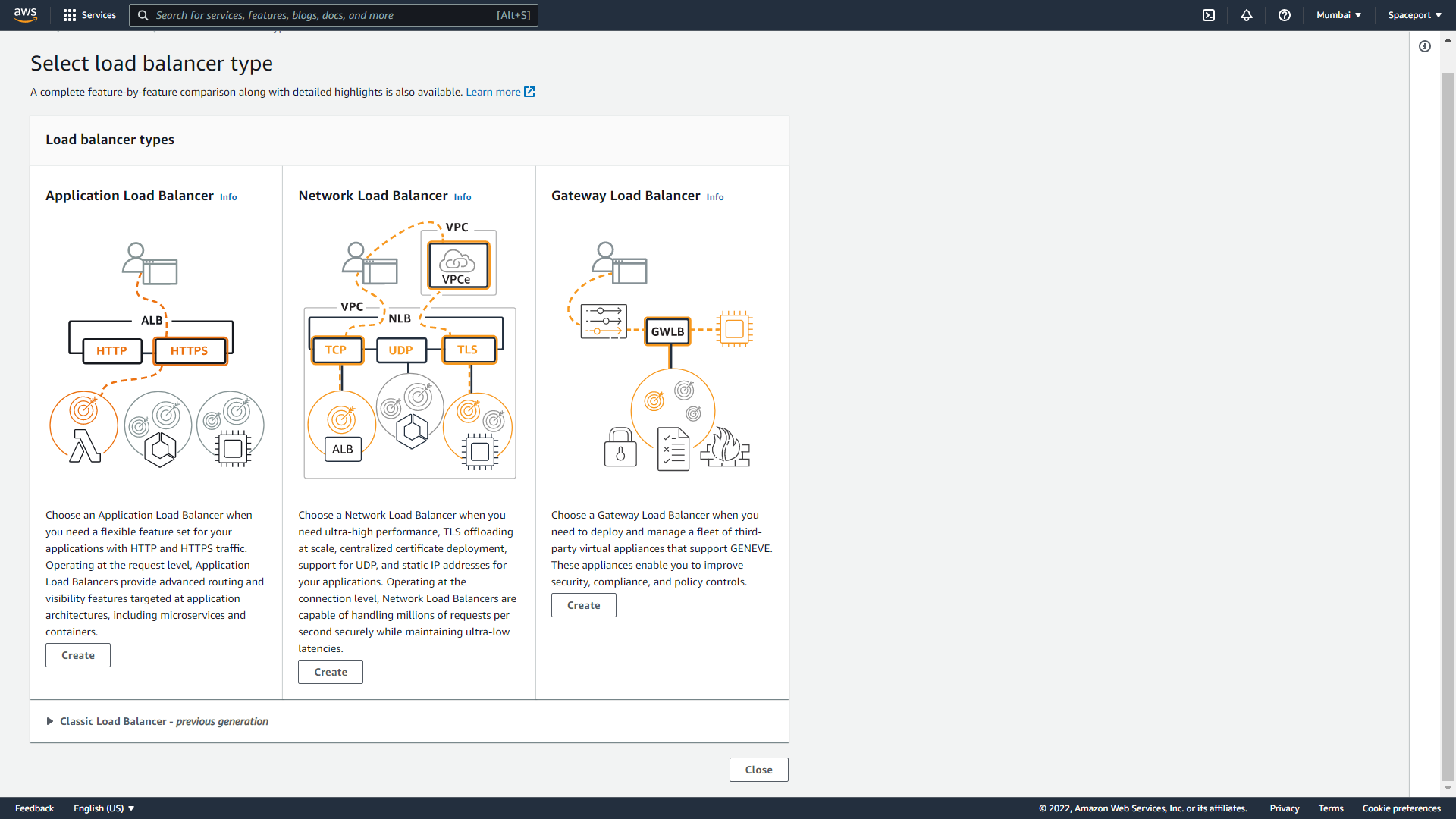The width and height of the screenshot is (1456, 819).
Task: Click the Learn more external link icon
Action: click(529, 92)
